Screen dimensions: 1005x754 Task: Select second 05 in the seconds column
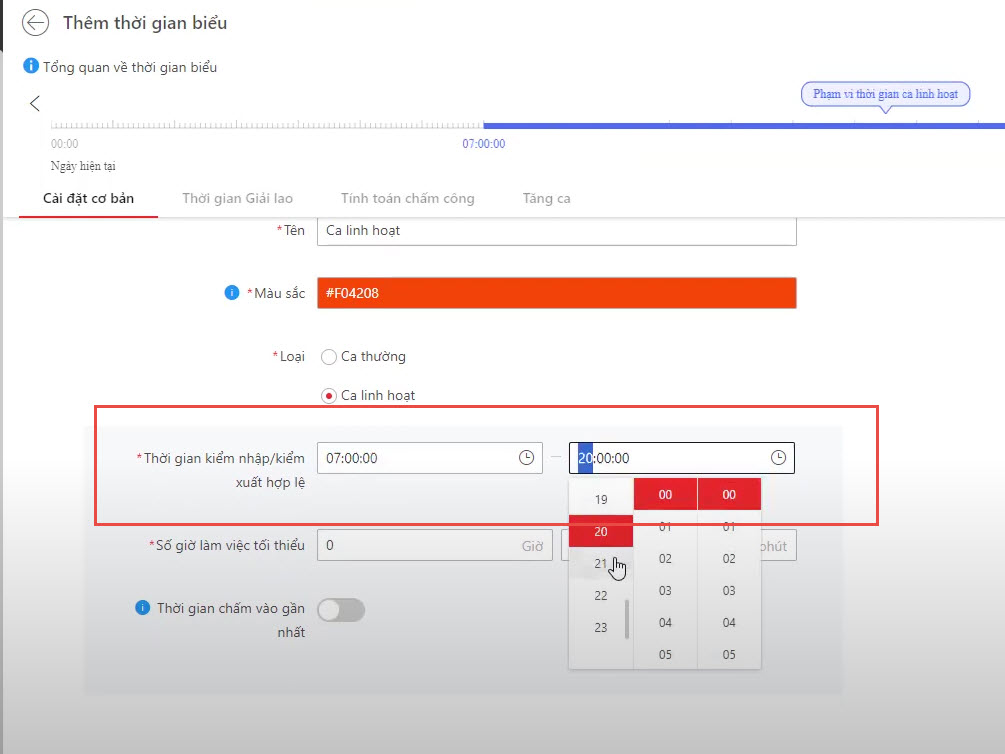(729, 654)
